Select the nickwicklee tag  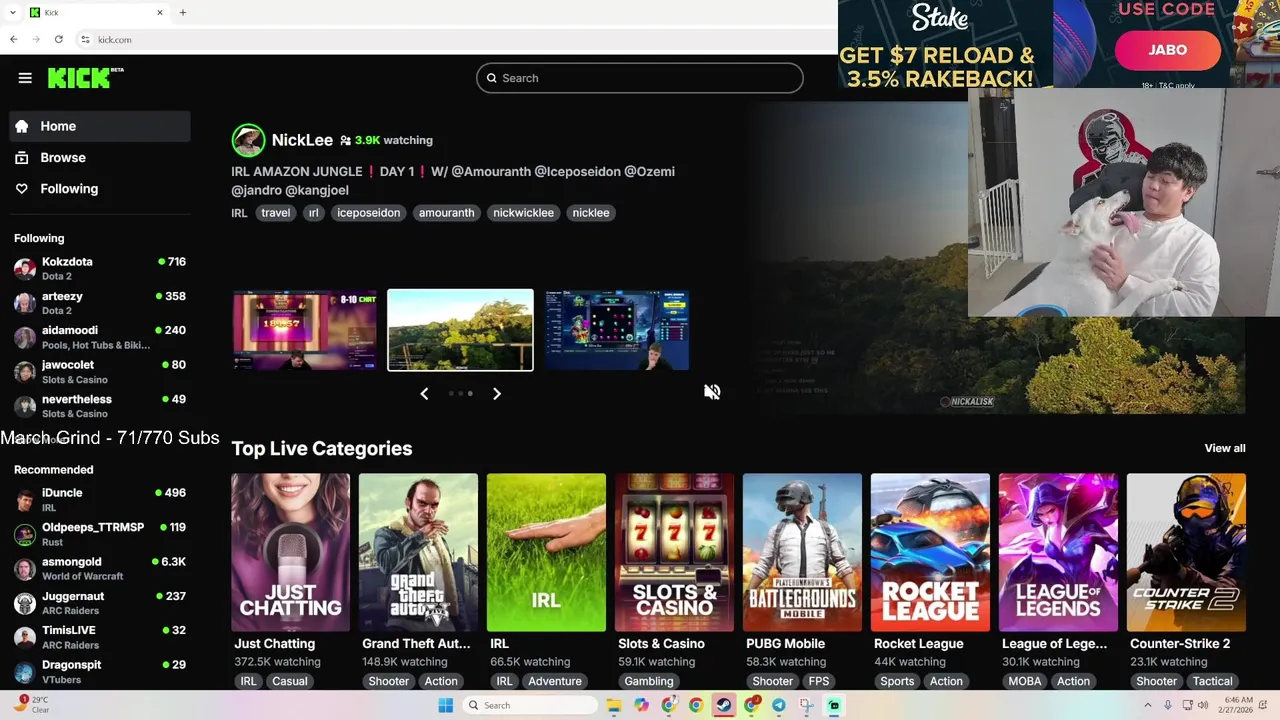[523, 213]
